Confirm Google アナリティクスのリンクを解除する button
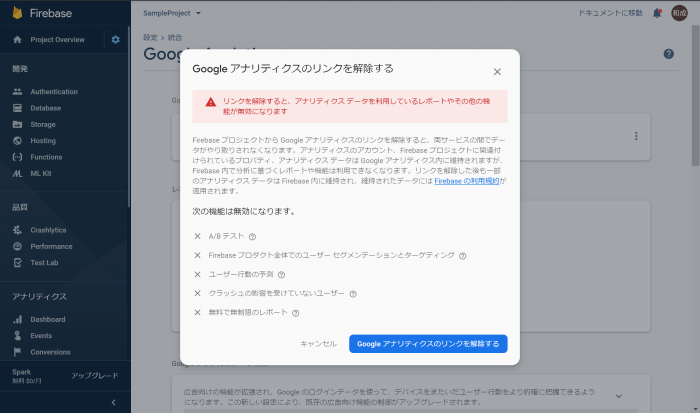The height and width of the screenshot is (413, 700). point(428,344)
